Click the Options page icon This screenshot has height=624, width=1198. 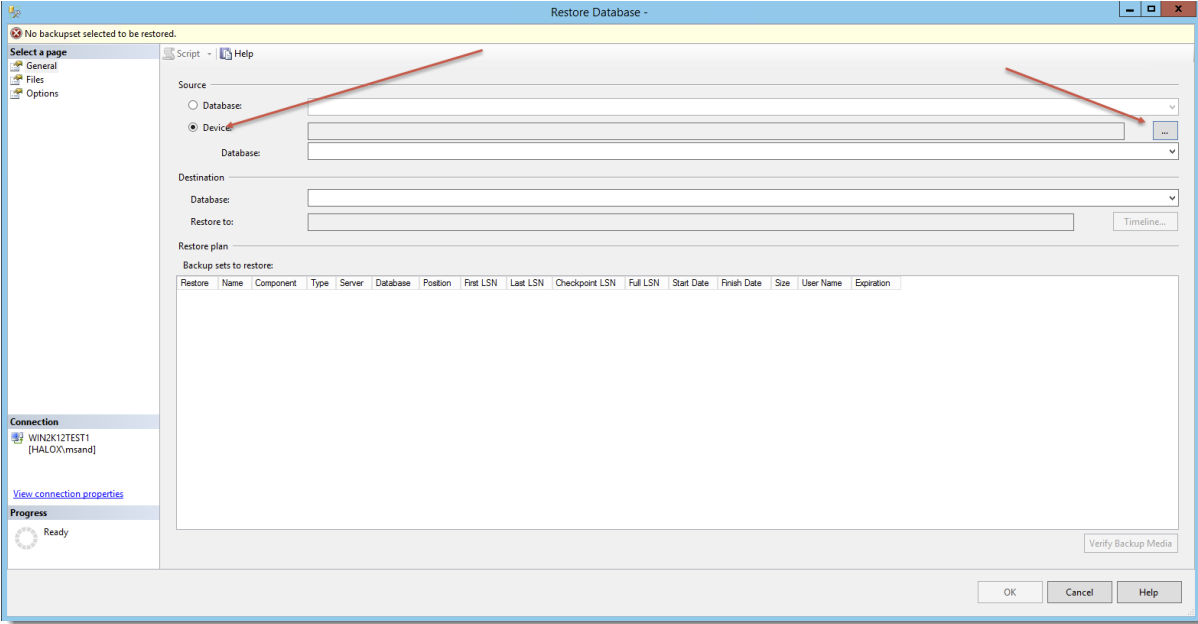click(17, 93)
